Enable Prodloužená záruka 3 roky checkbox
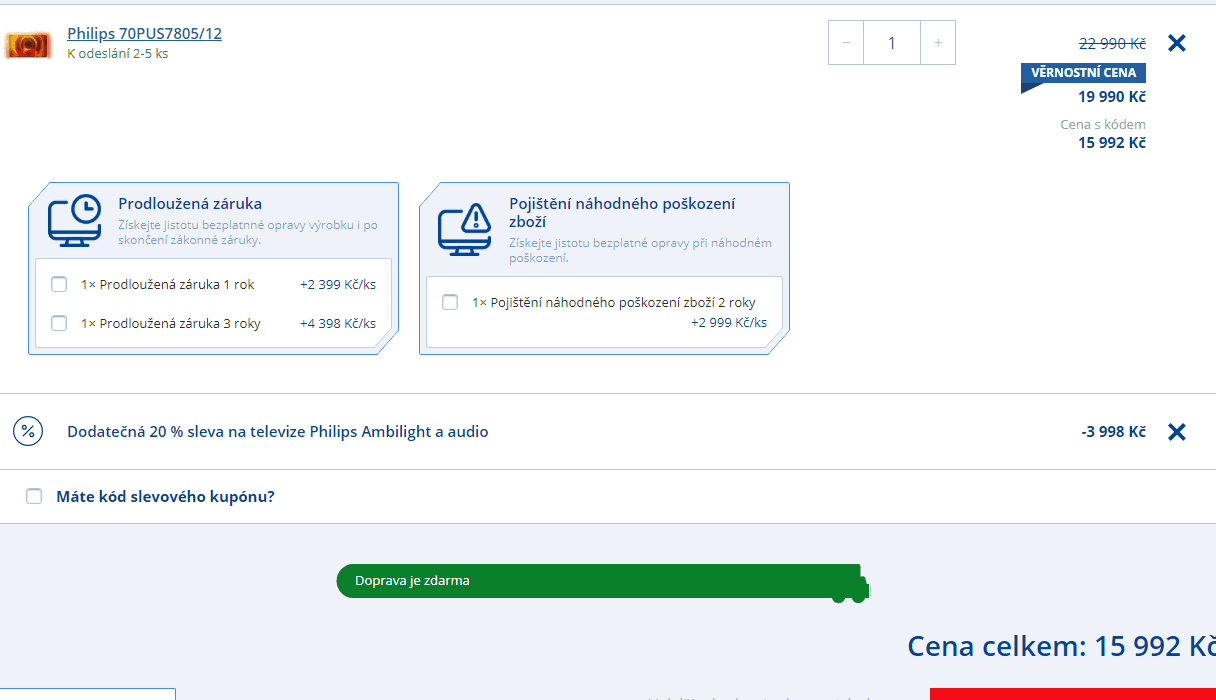 pos(59,323)
